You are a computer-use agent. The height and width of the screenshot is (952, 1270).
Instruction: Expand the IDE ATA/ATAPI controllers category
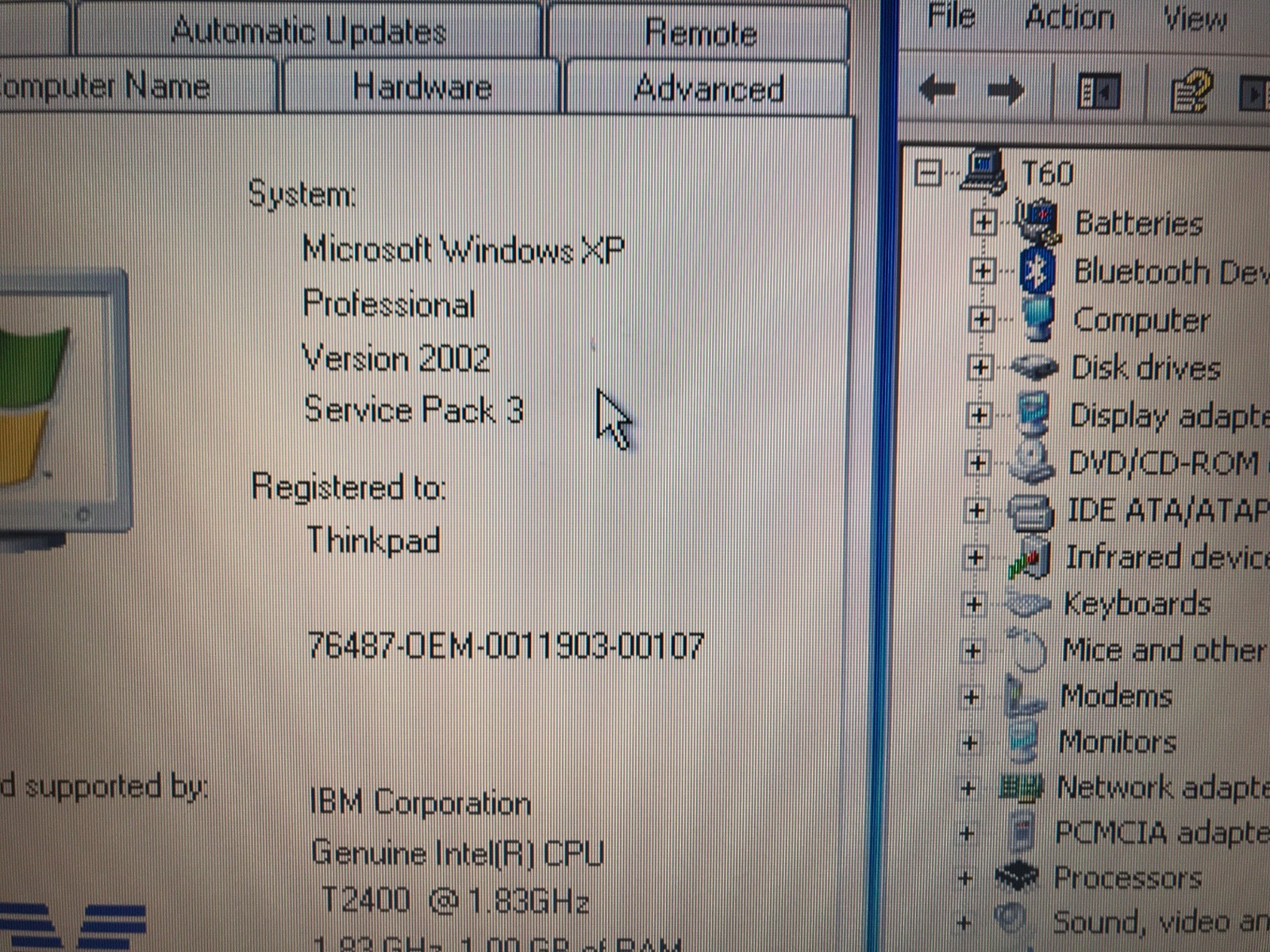tap(976, 509)
